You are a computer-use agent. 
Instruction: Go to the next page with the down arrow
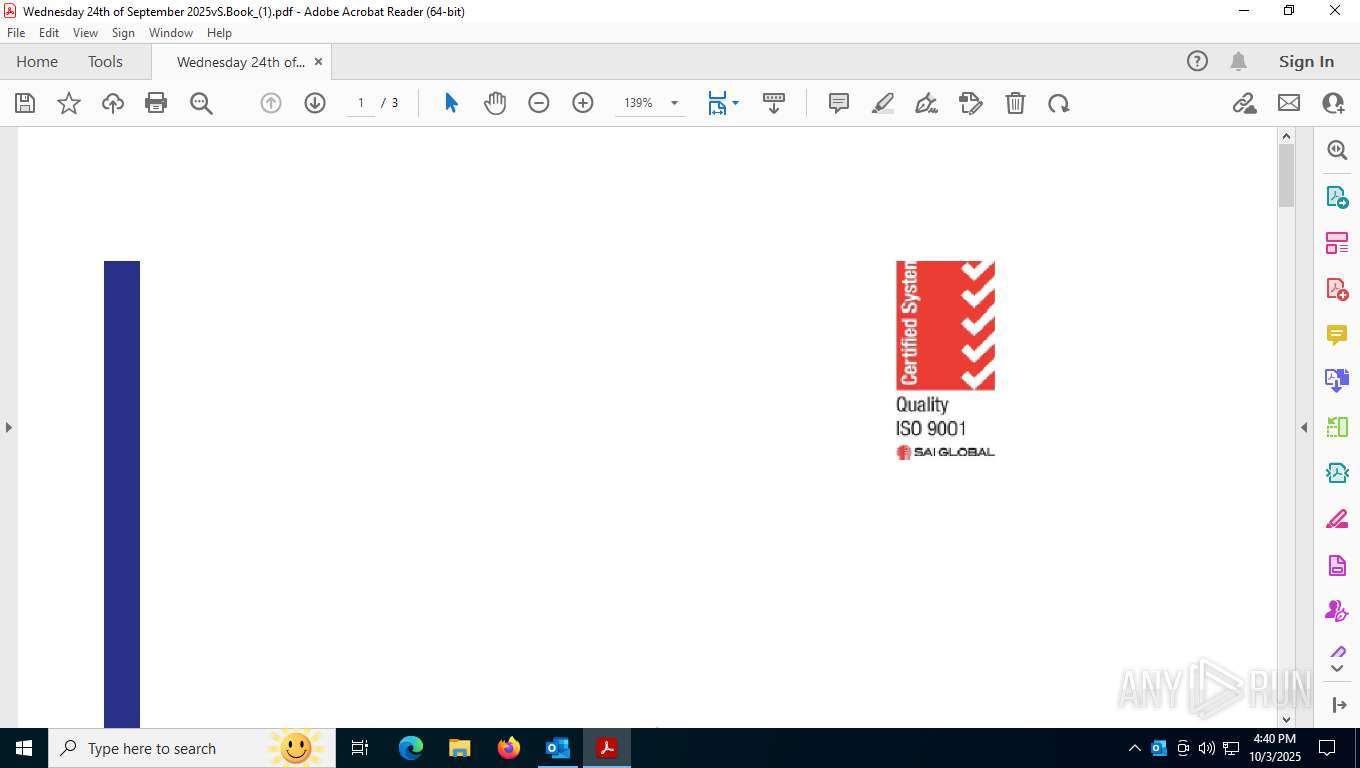[315, 103]
